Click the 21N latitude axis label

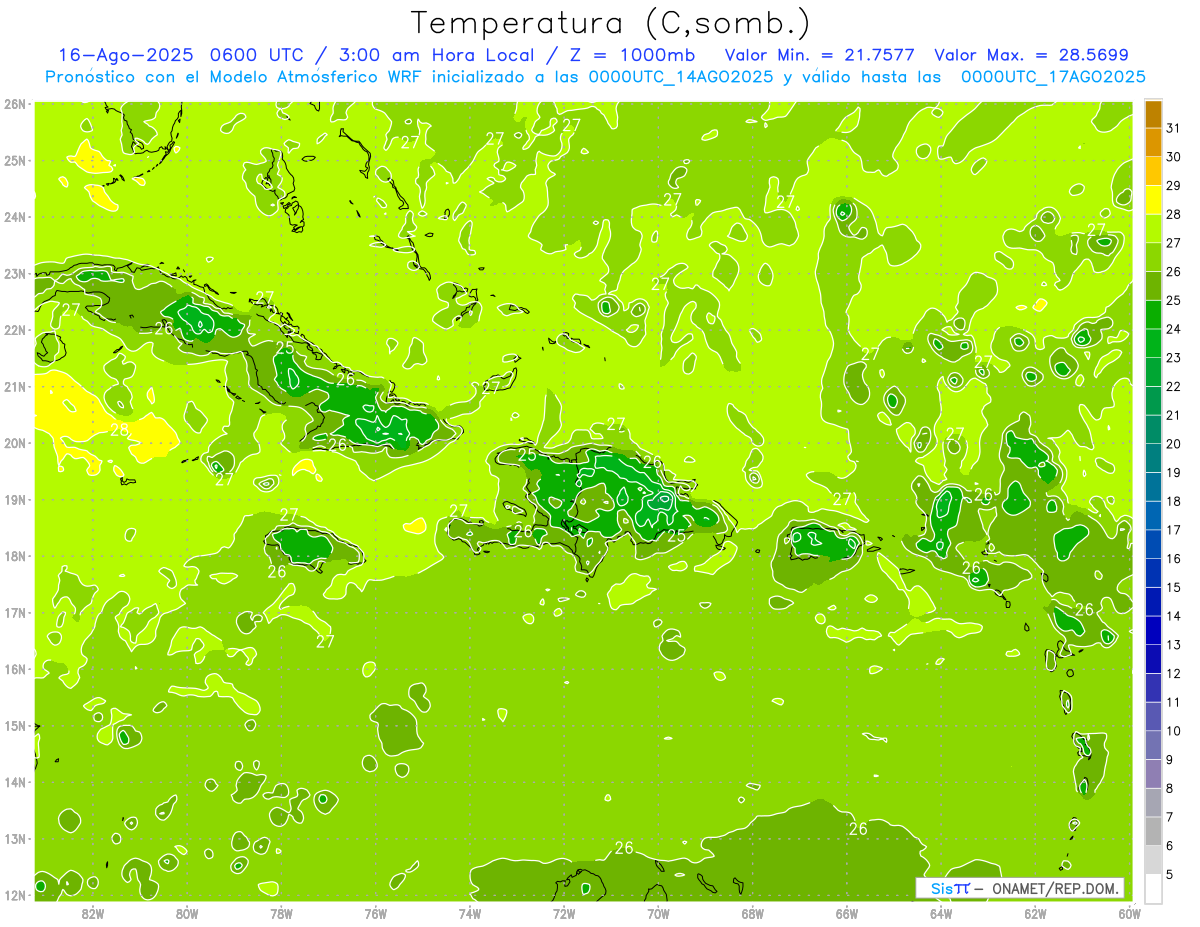(15, 386)
